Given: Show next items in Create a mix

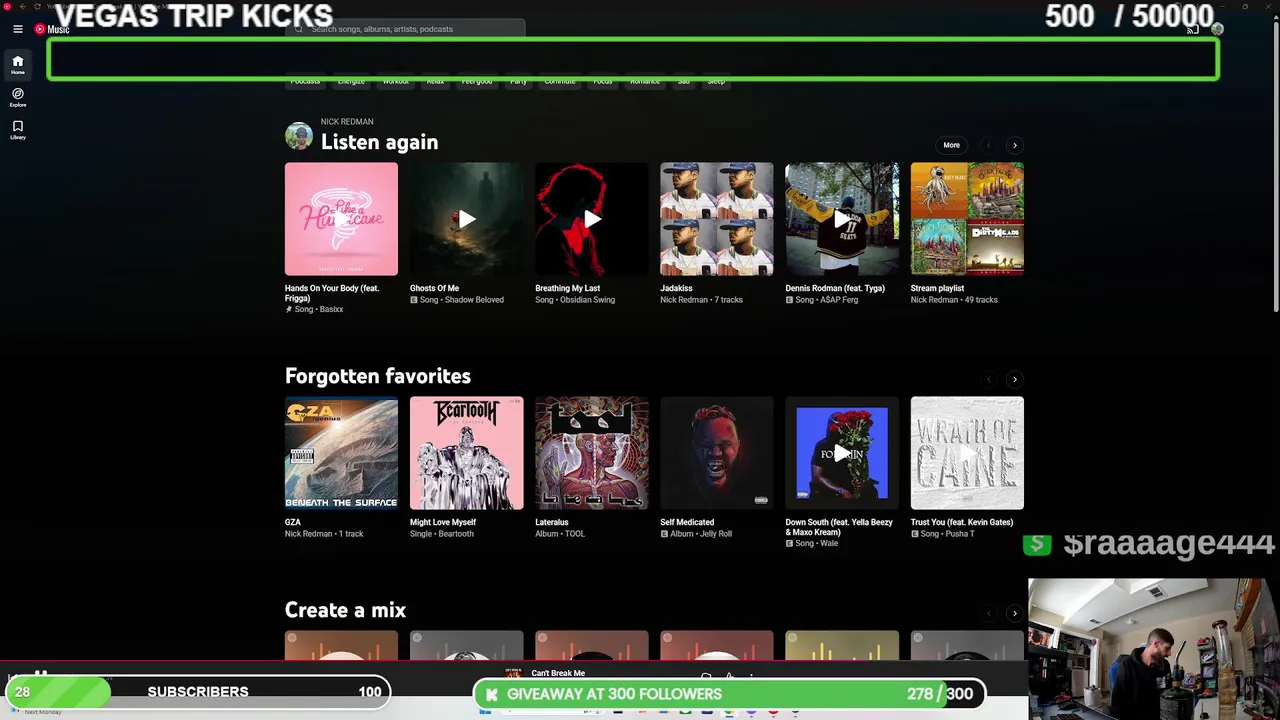Looking at the screenshot, I should [1014, 613].
